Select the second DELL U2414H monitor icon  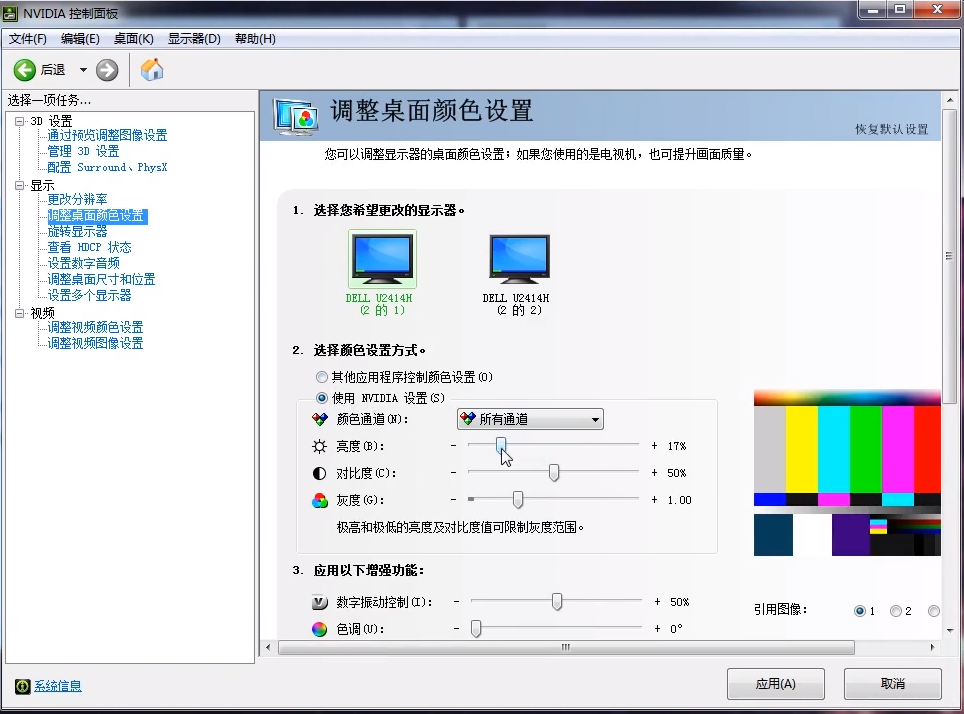(x=520, y=259)
